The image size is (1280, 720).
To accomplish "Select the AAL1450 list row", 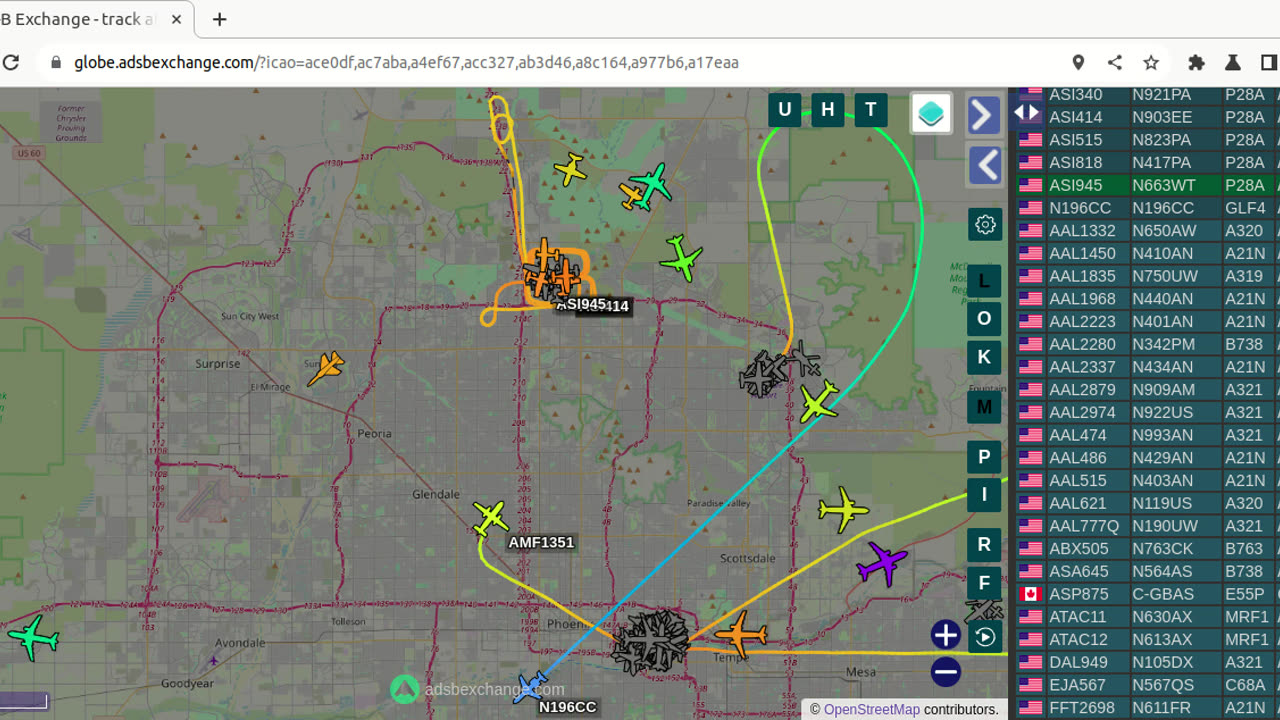I will pos(1147,253).
